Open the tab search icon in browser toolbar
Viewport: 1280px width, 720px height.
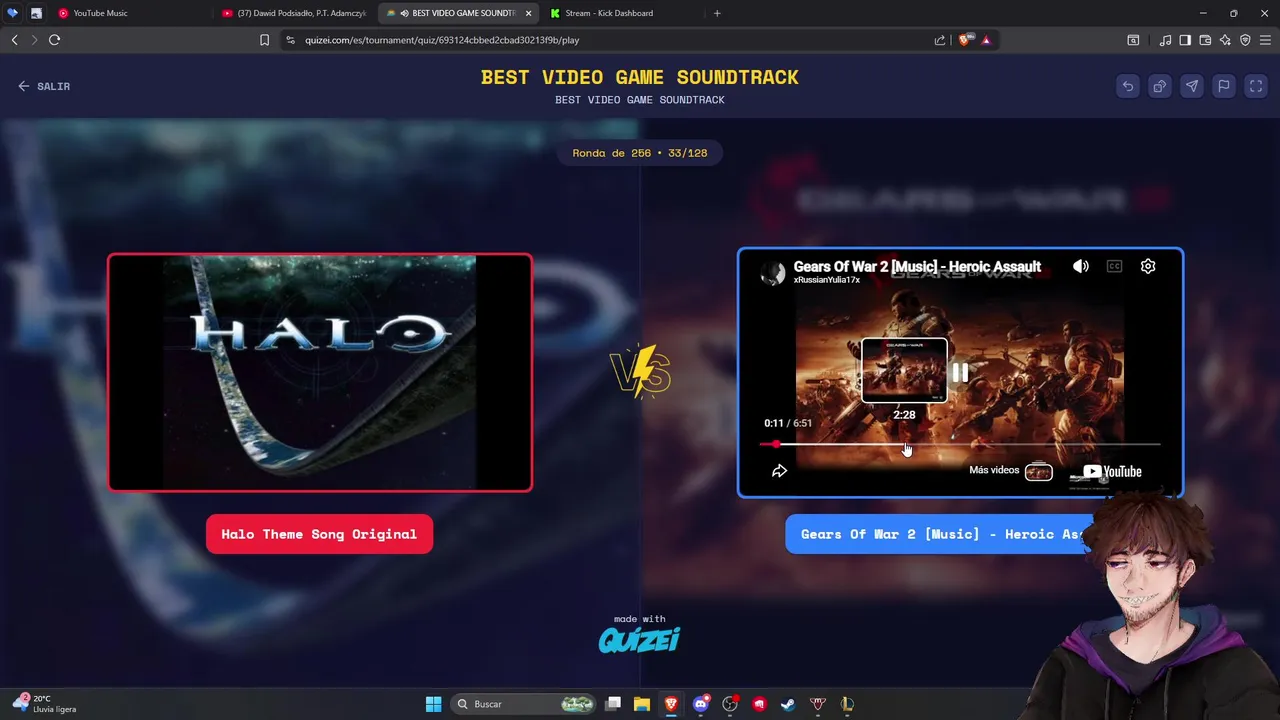point(1133,40)
